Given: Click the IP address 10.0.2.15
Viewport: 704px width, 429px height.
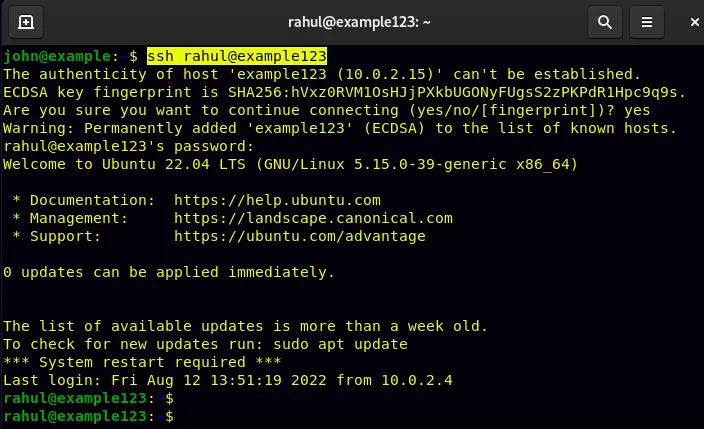Looking at the screenshot, I should (385, 74).
